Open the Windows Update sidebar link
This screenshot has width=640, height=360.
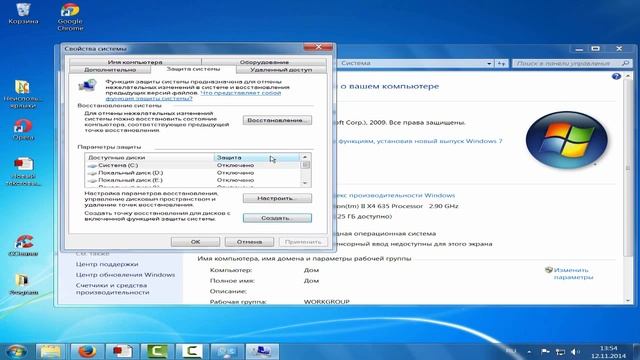pyautogui.click(x=125, y=275)
